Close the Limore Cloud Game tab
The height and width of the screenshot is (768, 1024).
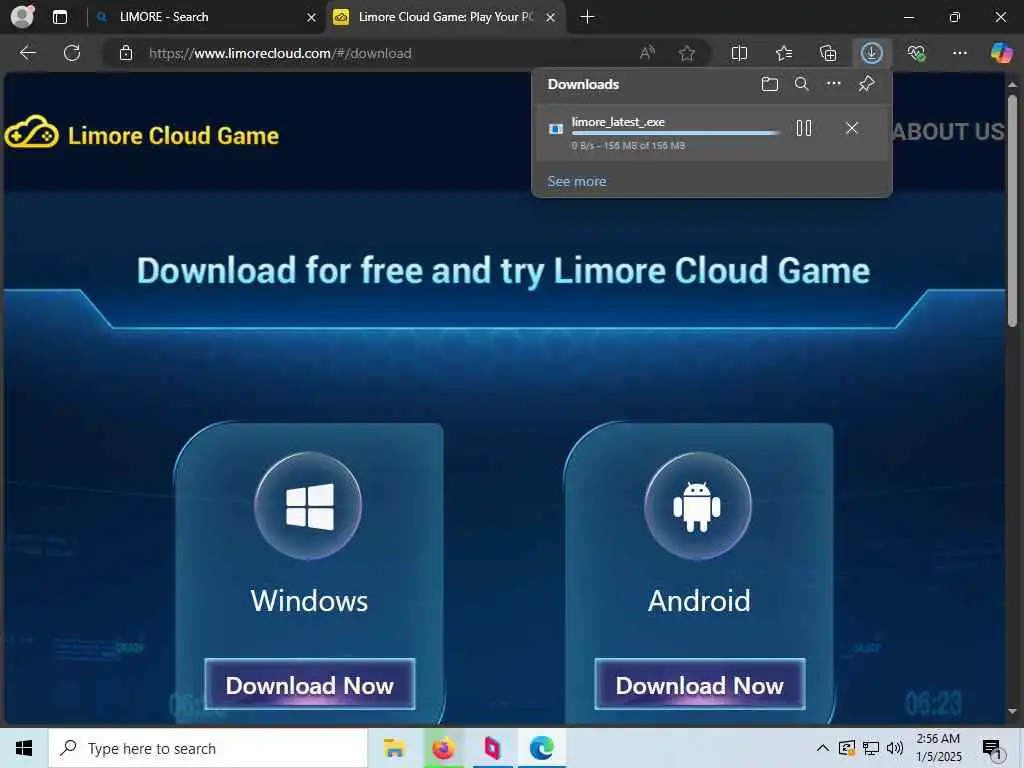point(551,18)
